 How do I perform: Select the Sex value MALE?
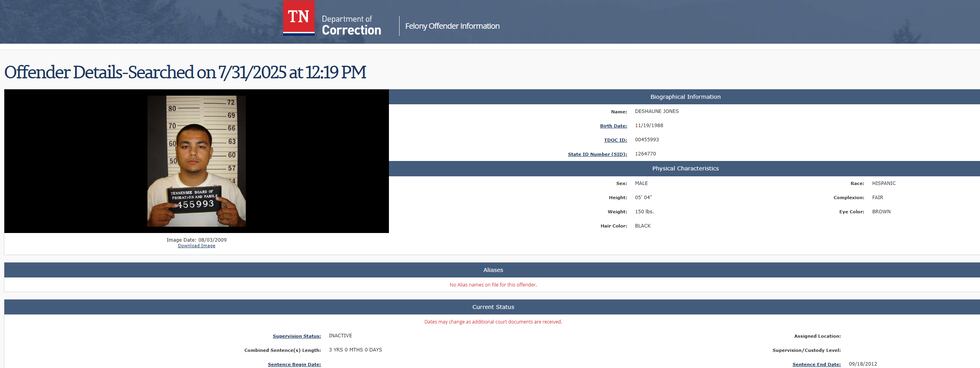[x=641, y=184]
